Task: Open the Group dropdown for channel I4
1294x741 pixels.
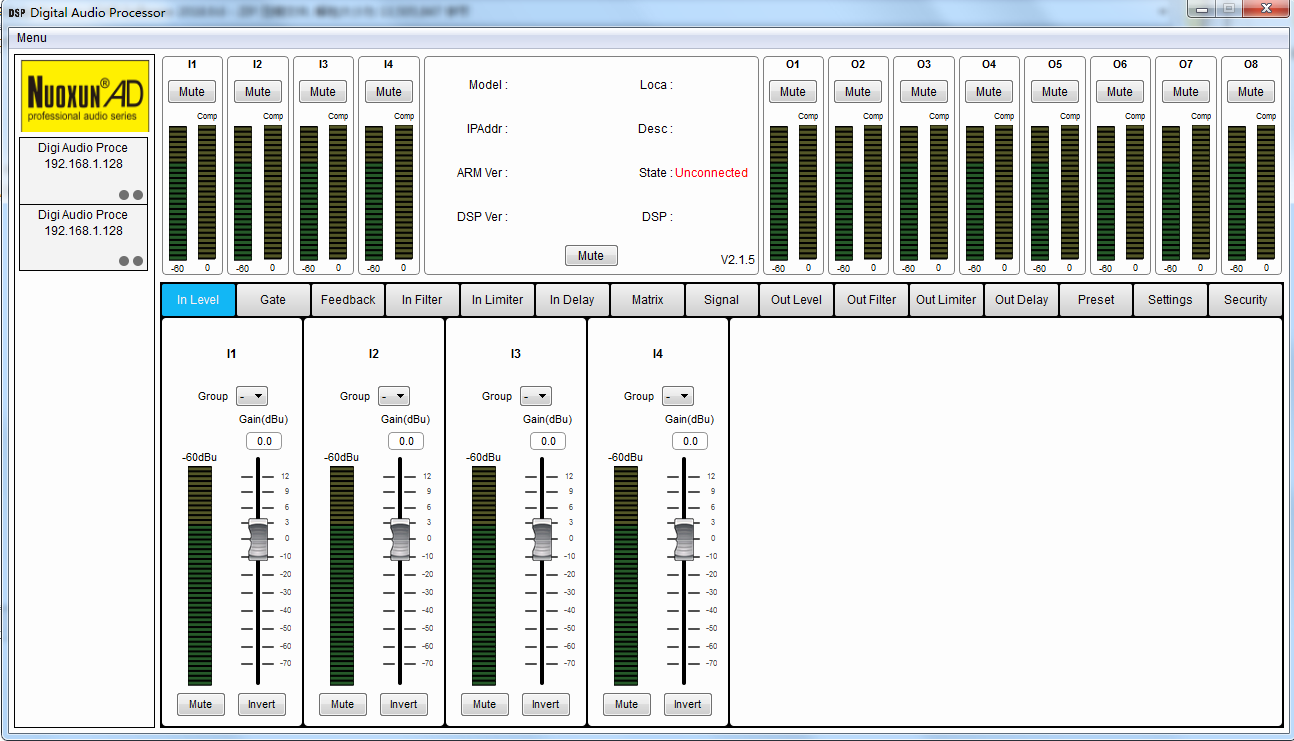Action: tap(677, 395)
